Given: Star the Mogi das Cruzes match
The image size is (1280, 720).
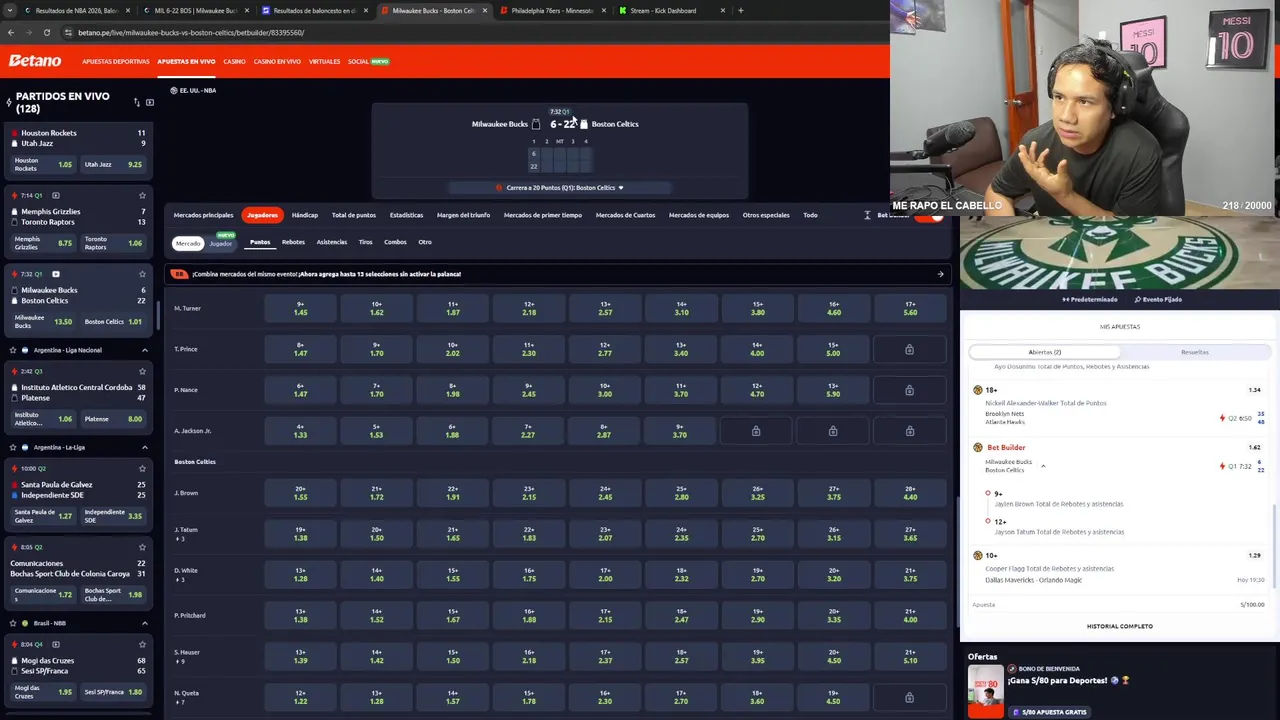Looking at the screenshot, I should coord(142,644).
